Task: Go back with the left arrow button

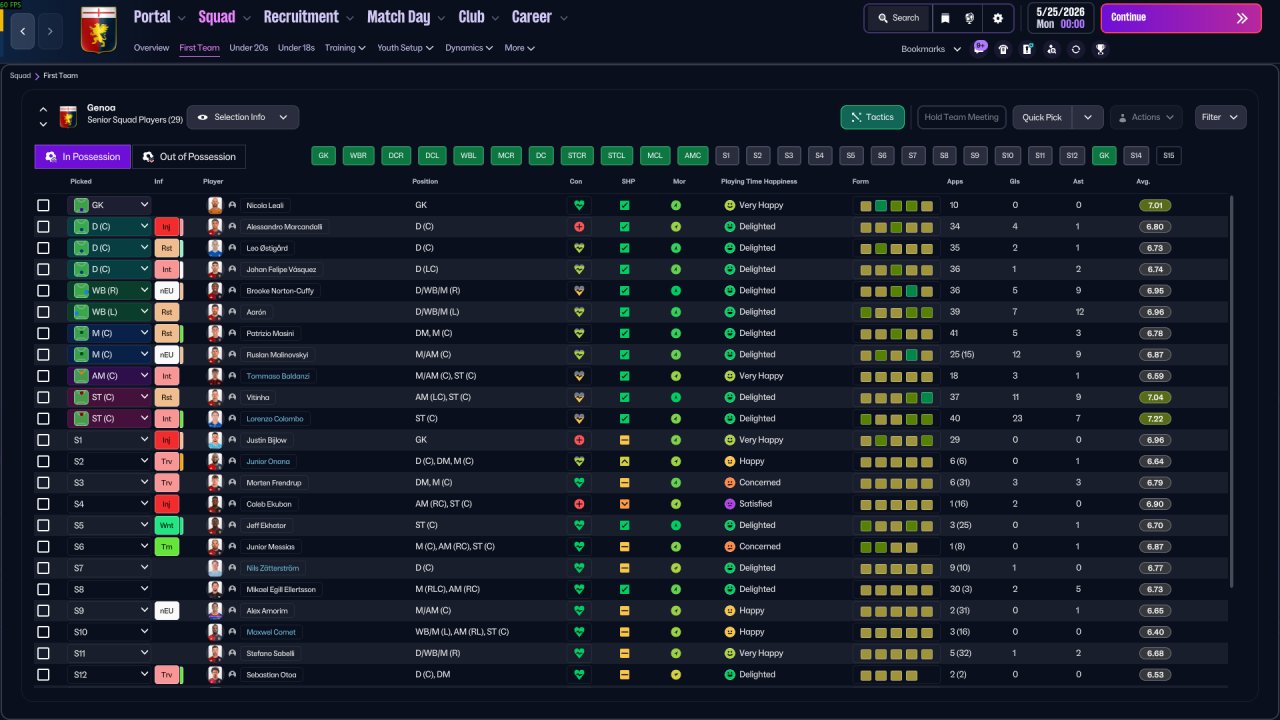Action: tap(23, 31)
